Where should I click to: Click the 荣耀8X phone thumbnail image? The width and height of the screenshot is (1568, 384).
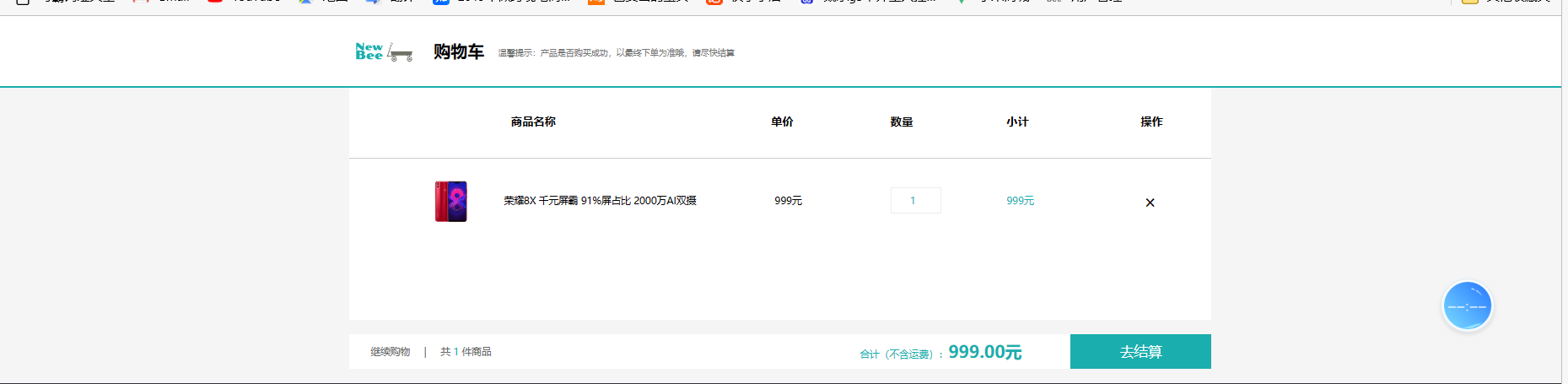[x=451, y=202]
